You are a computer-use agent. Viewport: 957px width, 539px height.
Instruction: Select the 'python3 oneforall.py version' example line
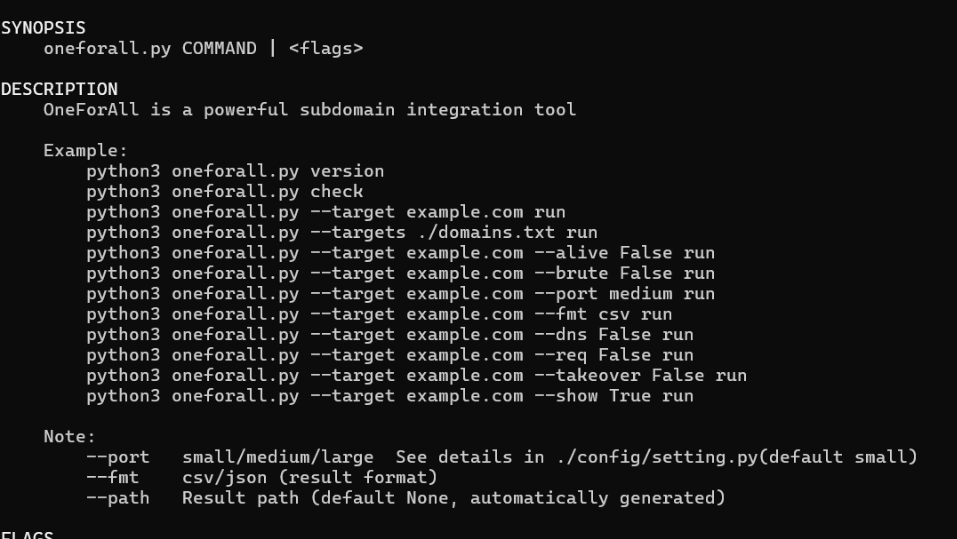235,172
